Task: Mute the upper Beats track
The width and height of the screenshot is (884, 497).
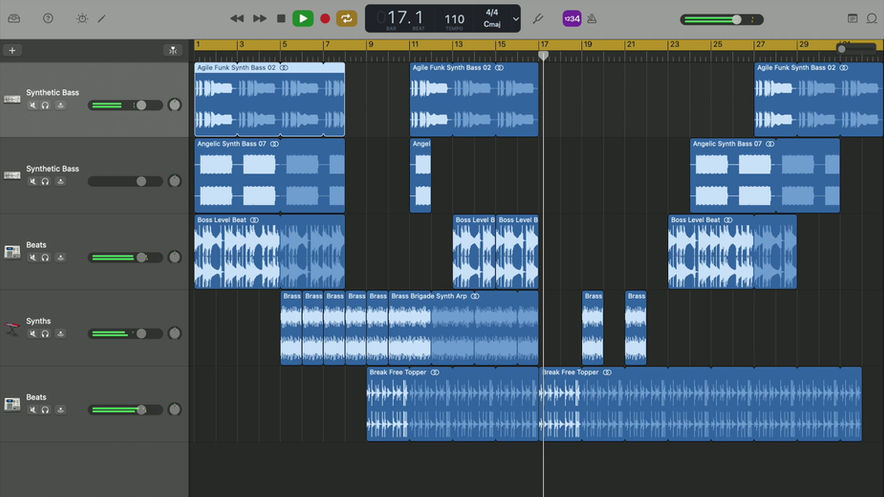Action: 33,258
